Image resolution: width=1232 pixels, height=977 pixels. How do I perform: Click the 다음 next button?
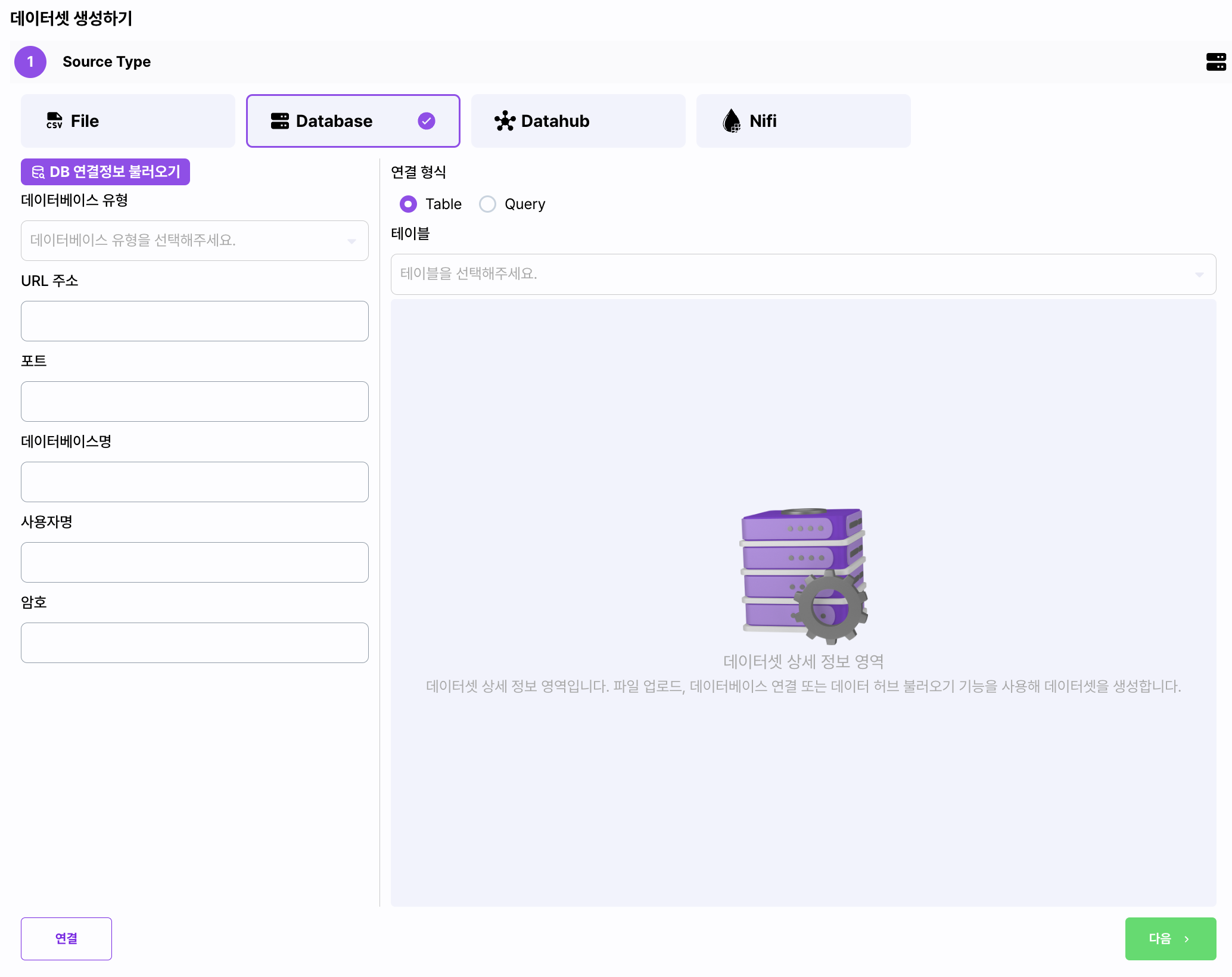[x=1171, y=939]
